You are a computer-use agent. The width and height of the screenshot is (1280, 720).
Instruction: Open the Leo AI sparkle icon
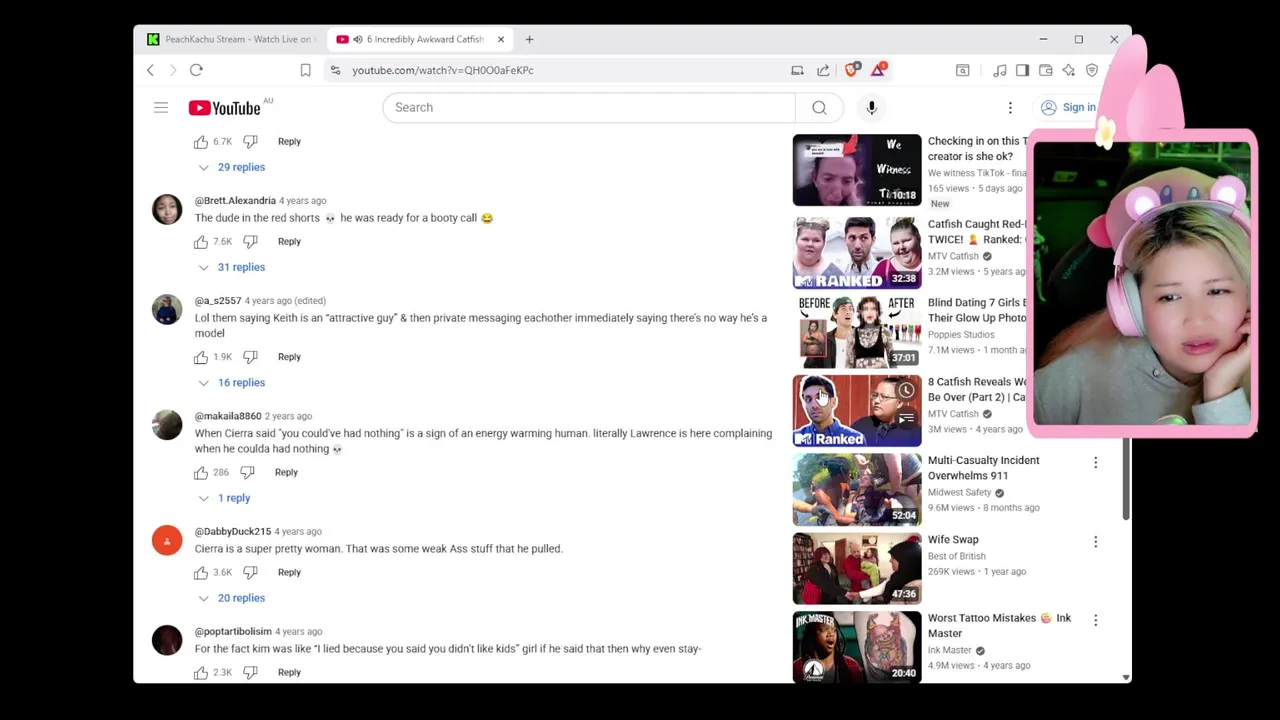(x=1068, y=70)
